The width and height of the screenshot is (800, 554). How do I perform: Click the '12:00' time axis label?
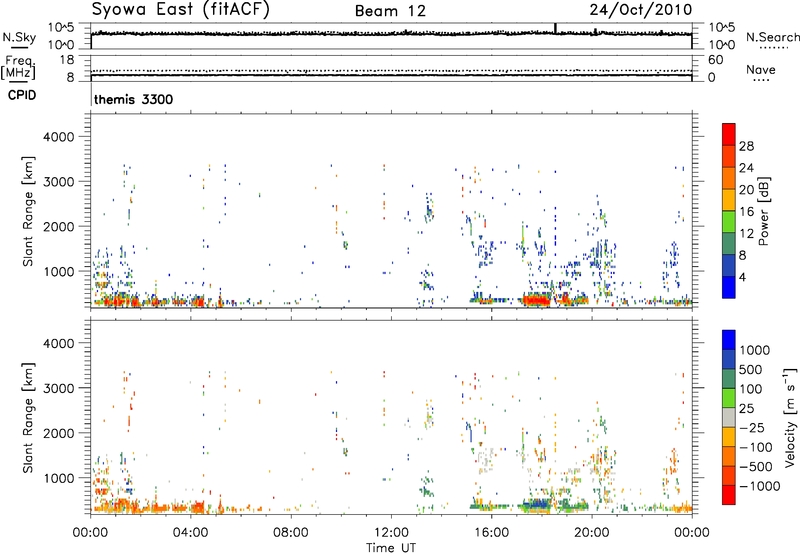(391, 533)
